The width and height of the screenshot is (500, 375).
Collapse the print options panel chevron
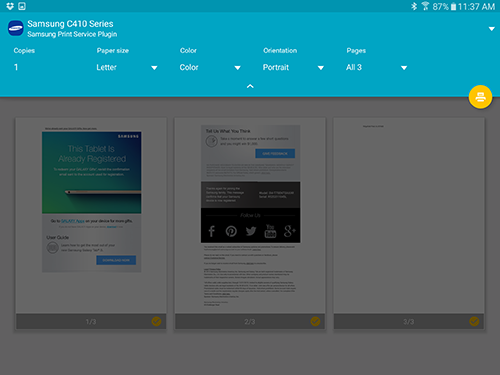coord(250,86)
